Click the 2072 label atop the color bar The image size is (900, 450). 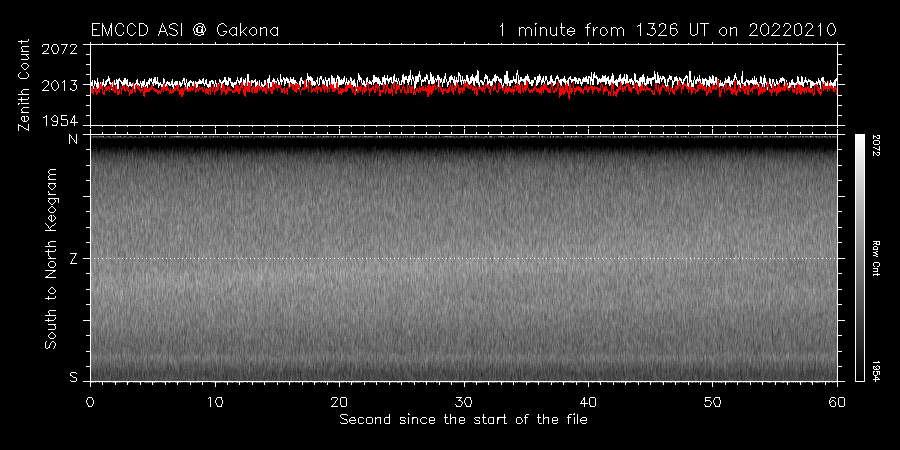876,145
